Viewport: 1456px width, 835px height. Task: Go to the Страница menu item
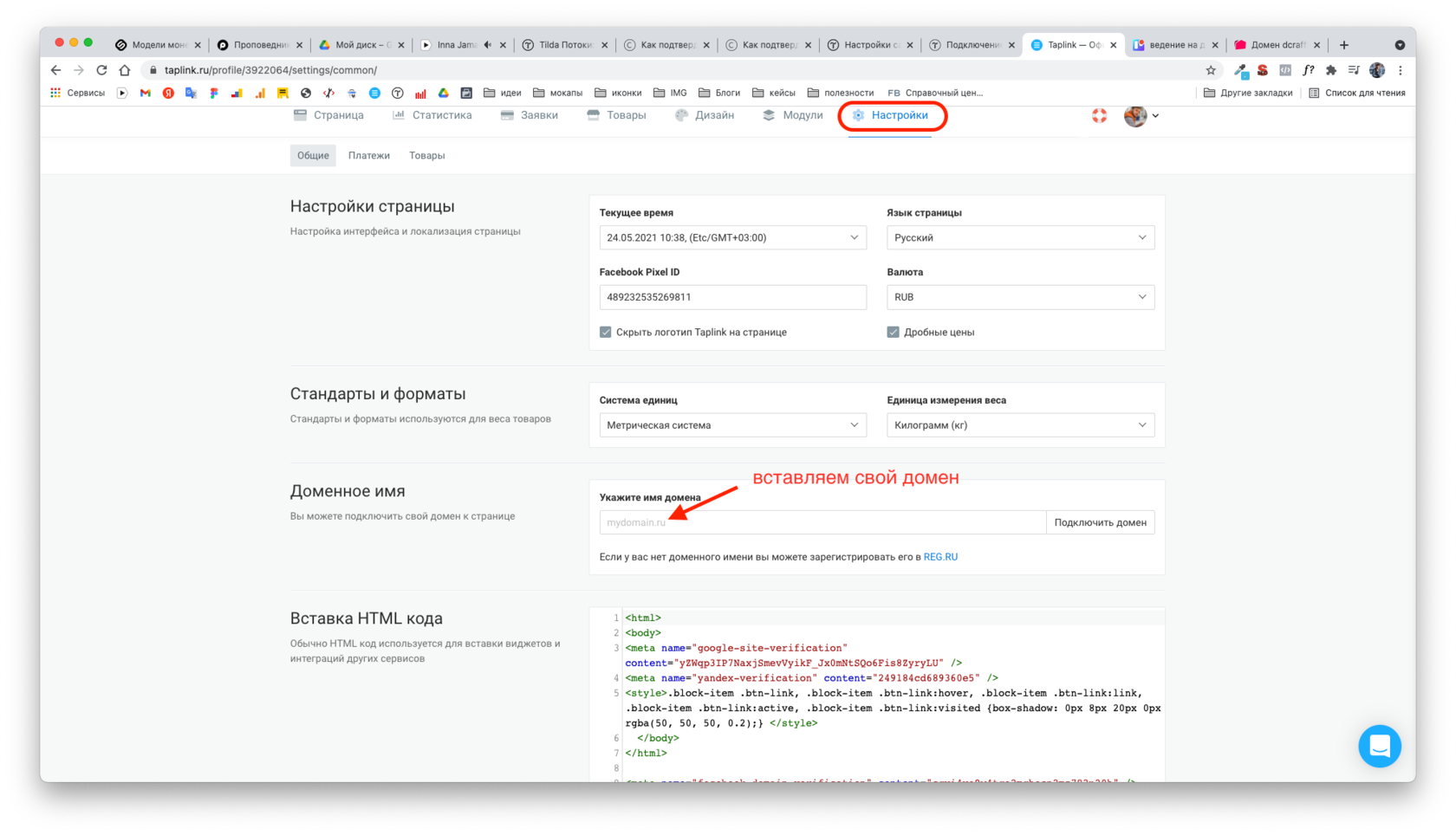(x=328, y=115)
